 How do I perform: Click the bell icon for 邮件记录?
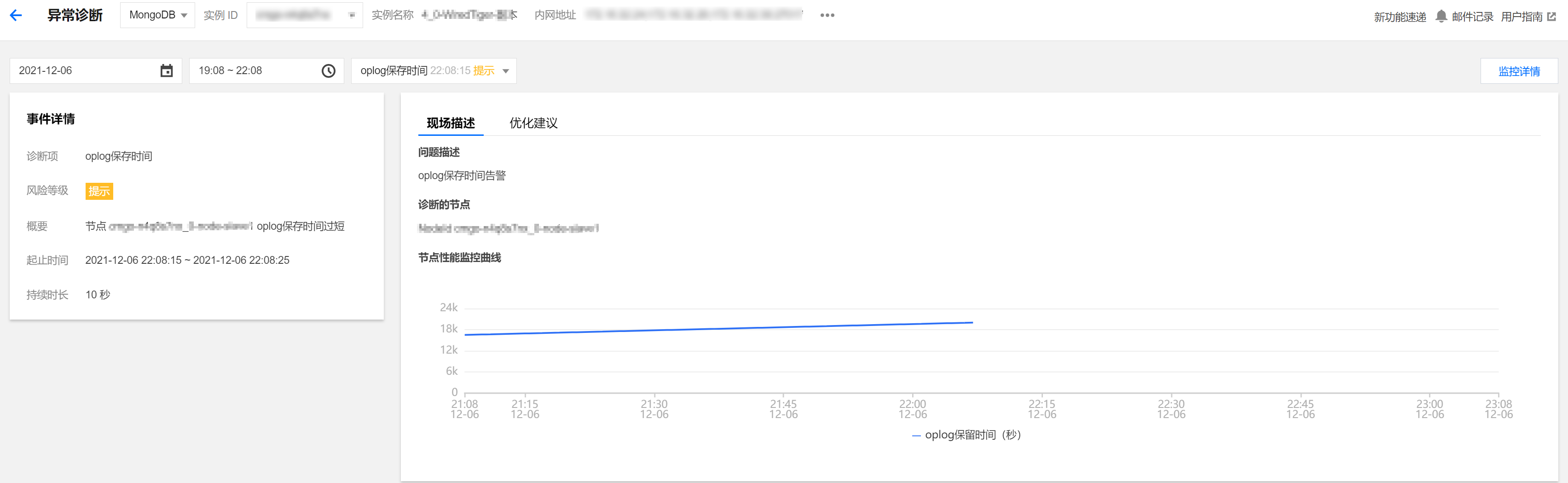(x=1441, y=16)
